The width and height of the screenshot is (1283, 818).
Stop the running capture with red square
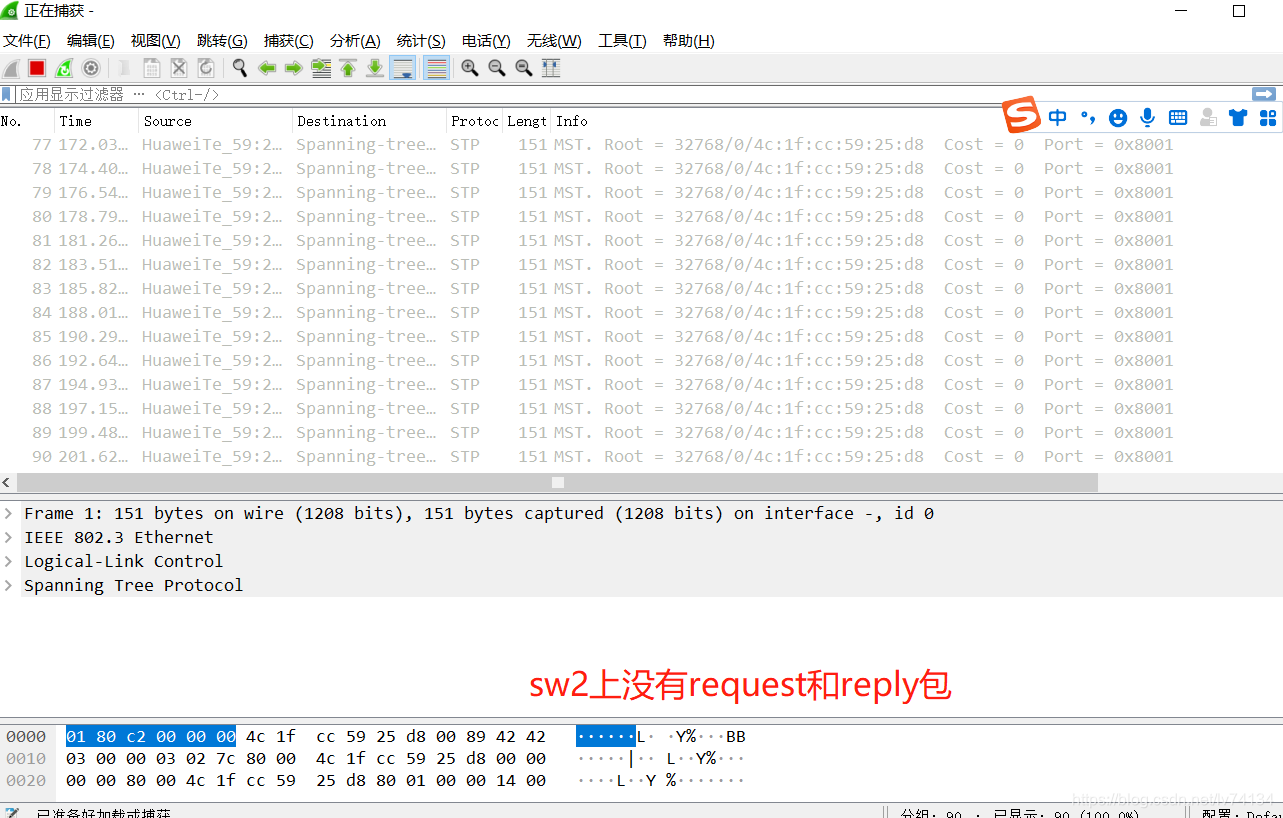click(37, 68)
